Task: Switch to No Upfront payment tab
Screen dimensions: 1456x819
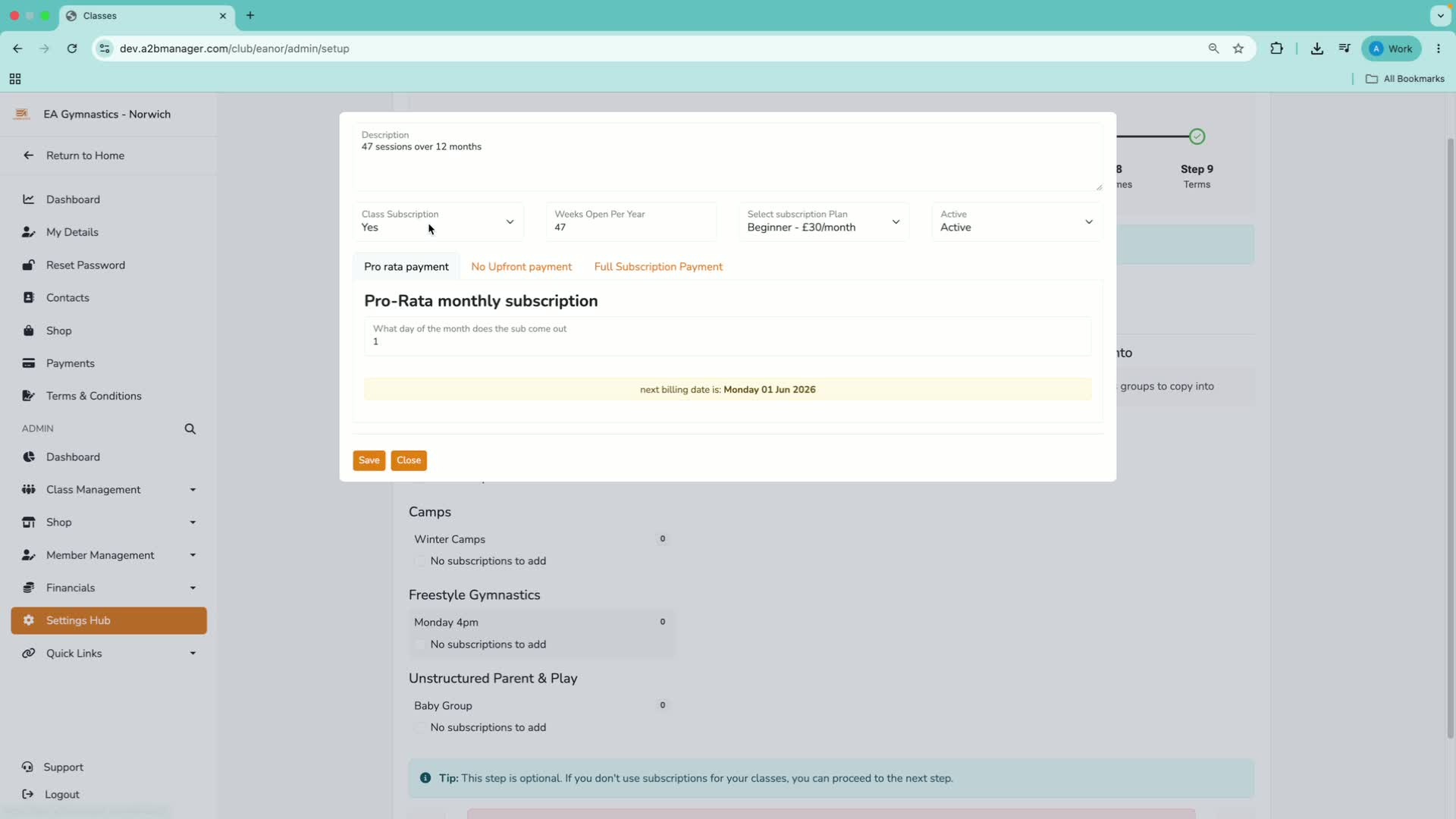Action: pyautogui.click(x=521, y=267)
